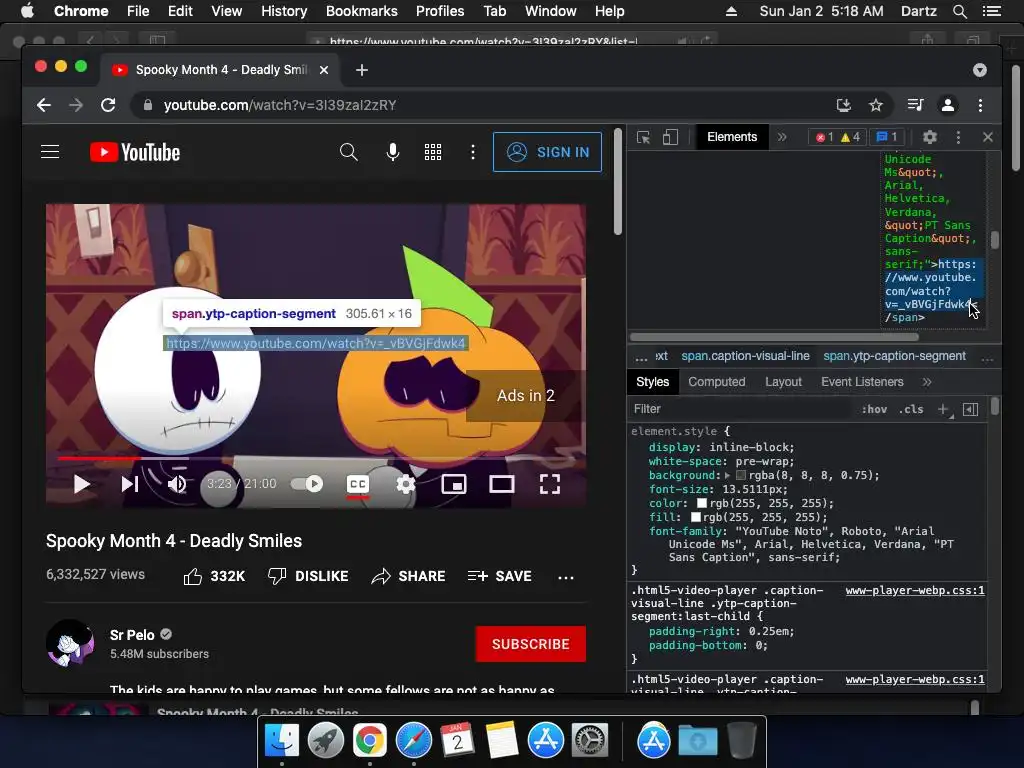Play the video

click(82, 484)
